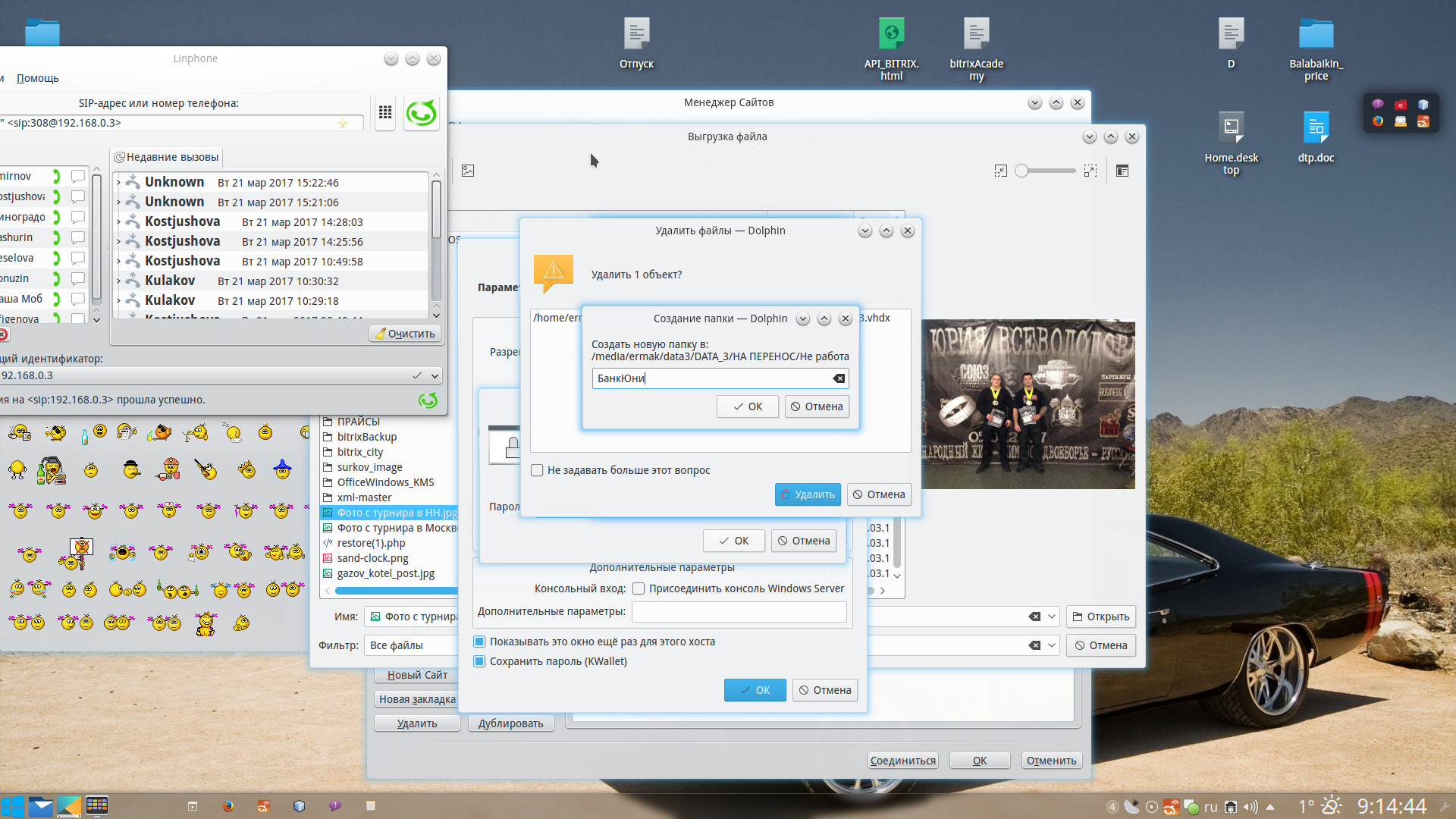
Task: Enable "Присоединить консоль Windows Server" checkbox
Action: pyautogui.click(x=639, y=588)
